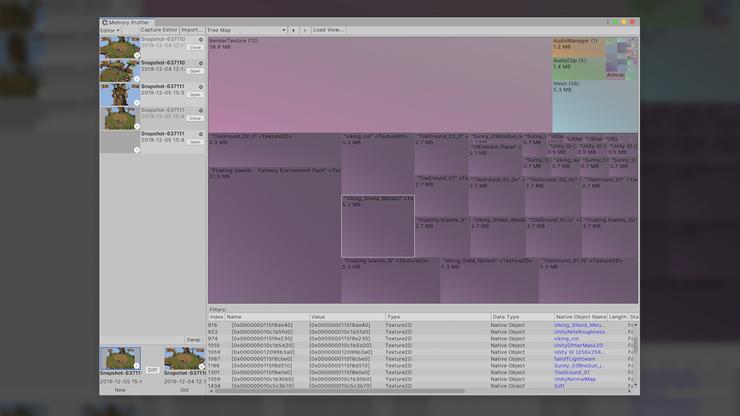Select the Old snapshot thumbnail
This screenshot has height=416, width=740.
click(185, 358)
